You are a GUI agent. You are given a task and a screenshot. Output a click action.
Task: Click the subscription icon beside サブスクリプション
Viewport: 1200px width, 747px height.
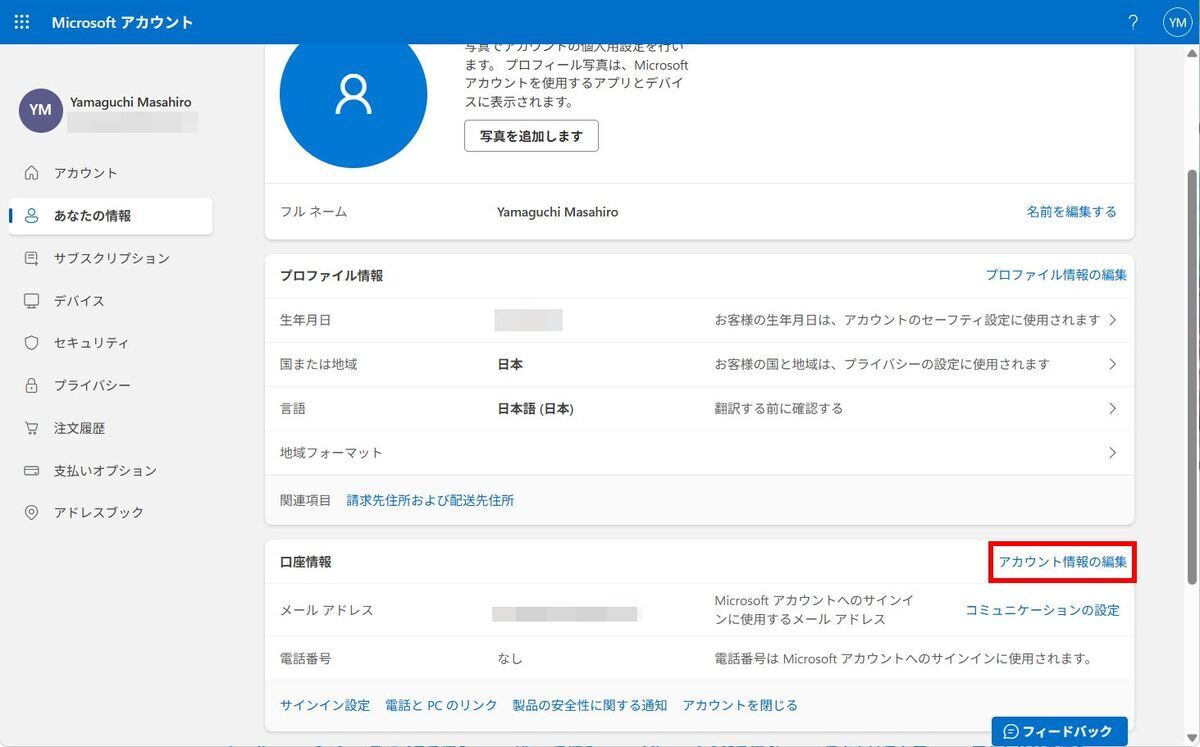32,258
